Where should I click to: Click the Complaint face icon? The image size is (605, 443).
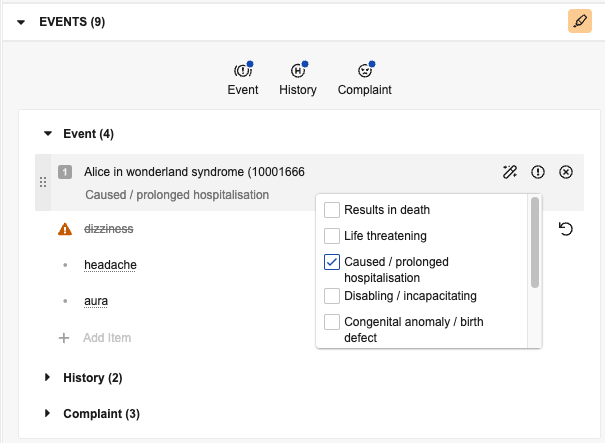tap(364, 72)
